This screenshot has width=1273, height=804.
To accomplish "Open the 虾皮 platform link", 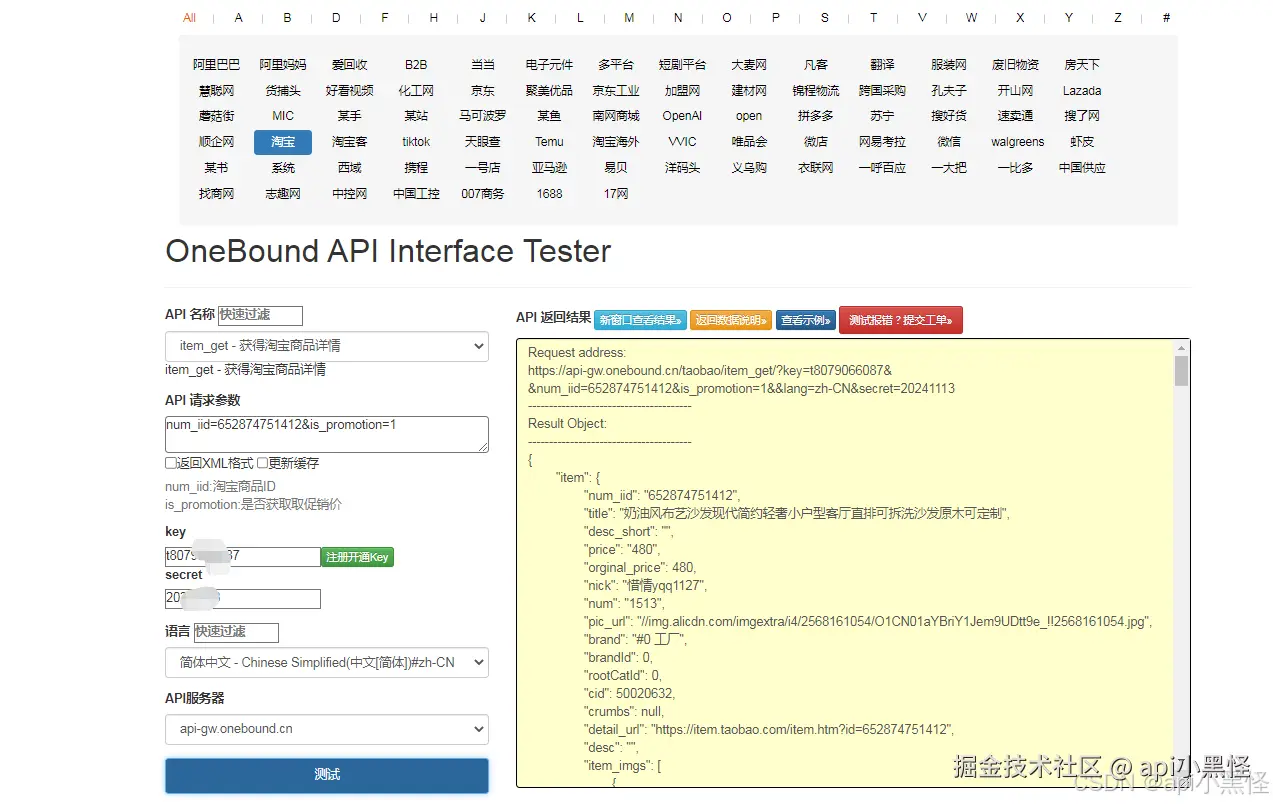I will point(1082,142).
